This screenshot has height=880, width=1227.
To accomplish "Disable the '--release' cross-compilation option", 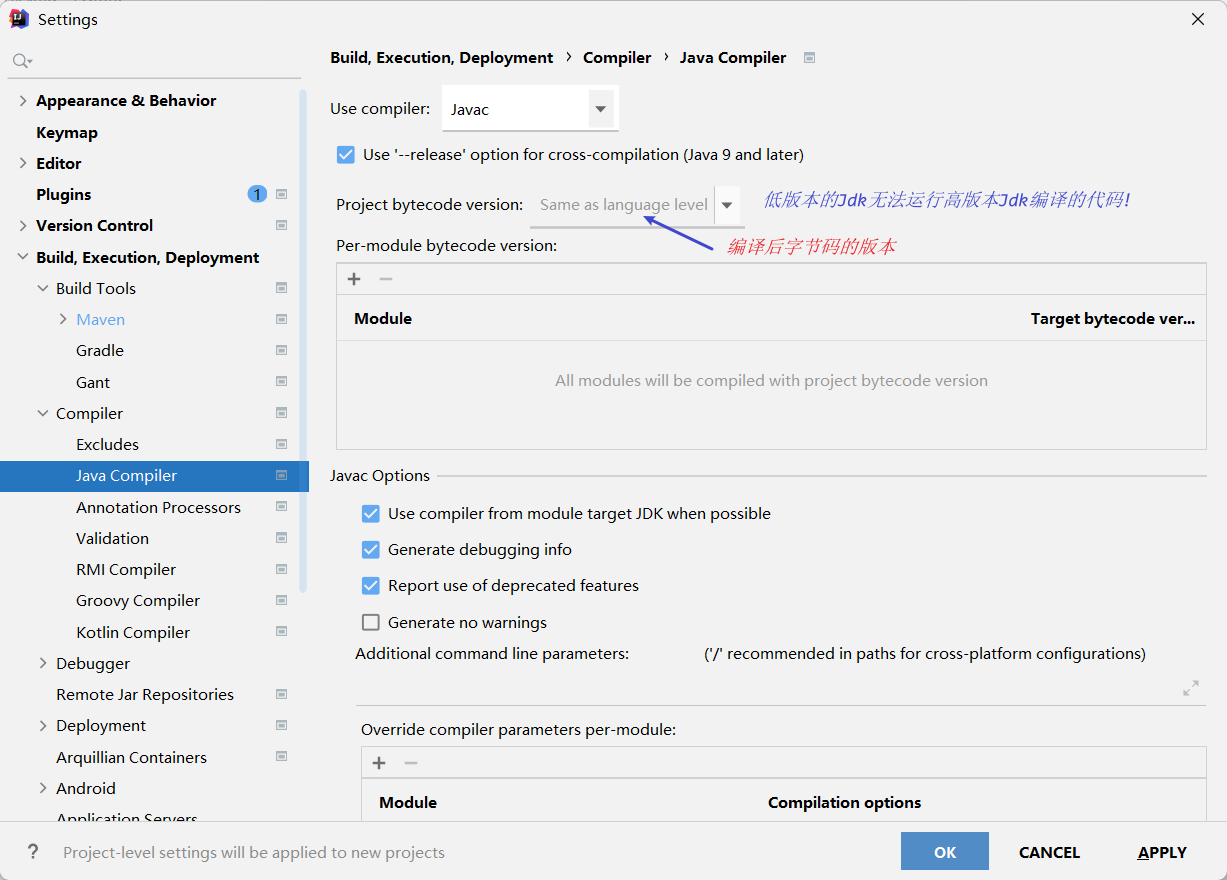I will (x=346, y=155).
